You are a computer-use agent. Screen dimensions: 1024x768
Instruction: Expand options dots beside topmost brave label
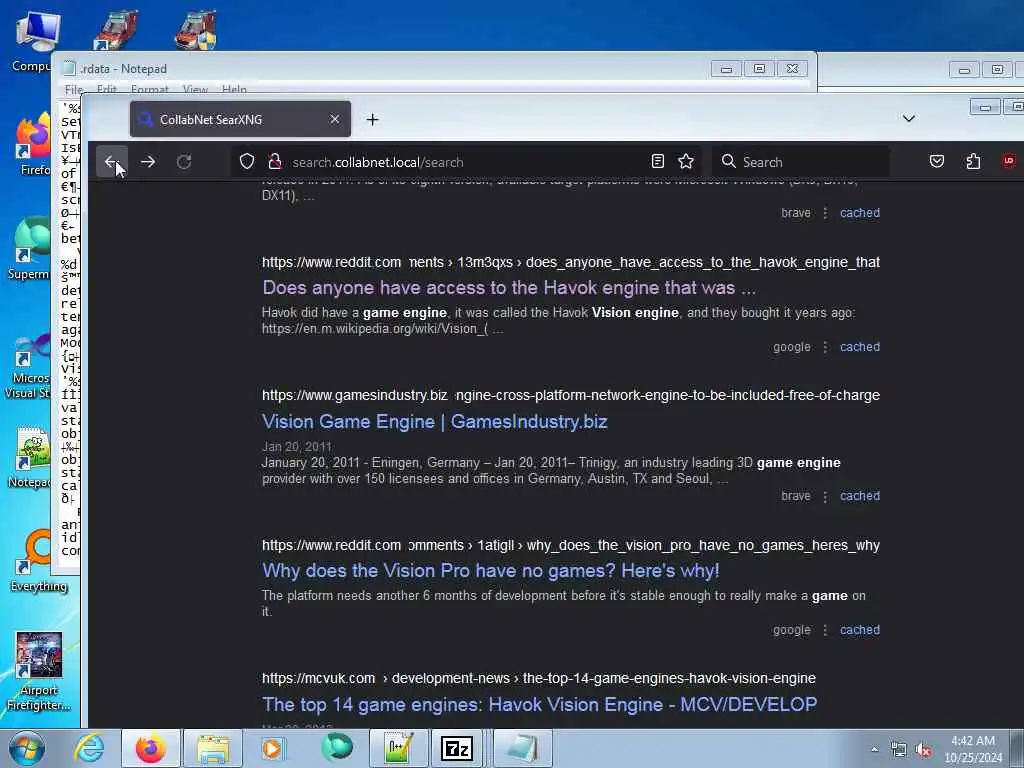coord(825,213)
